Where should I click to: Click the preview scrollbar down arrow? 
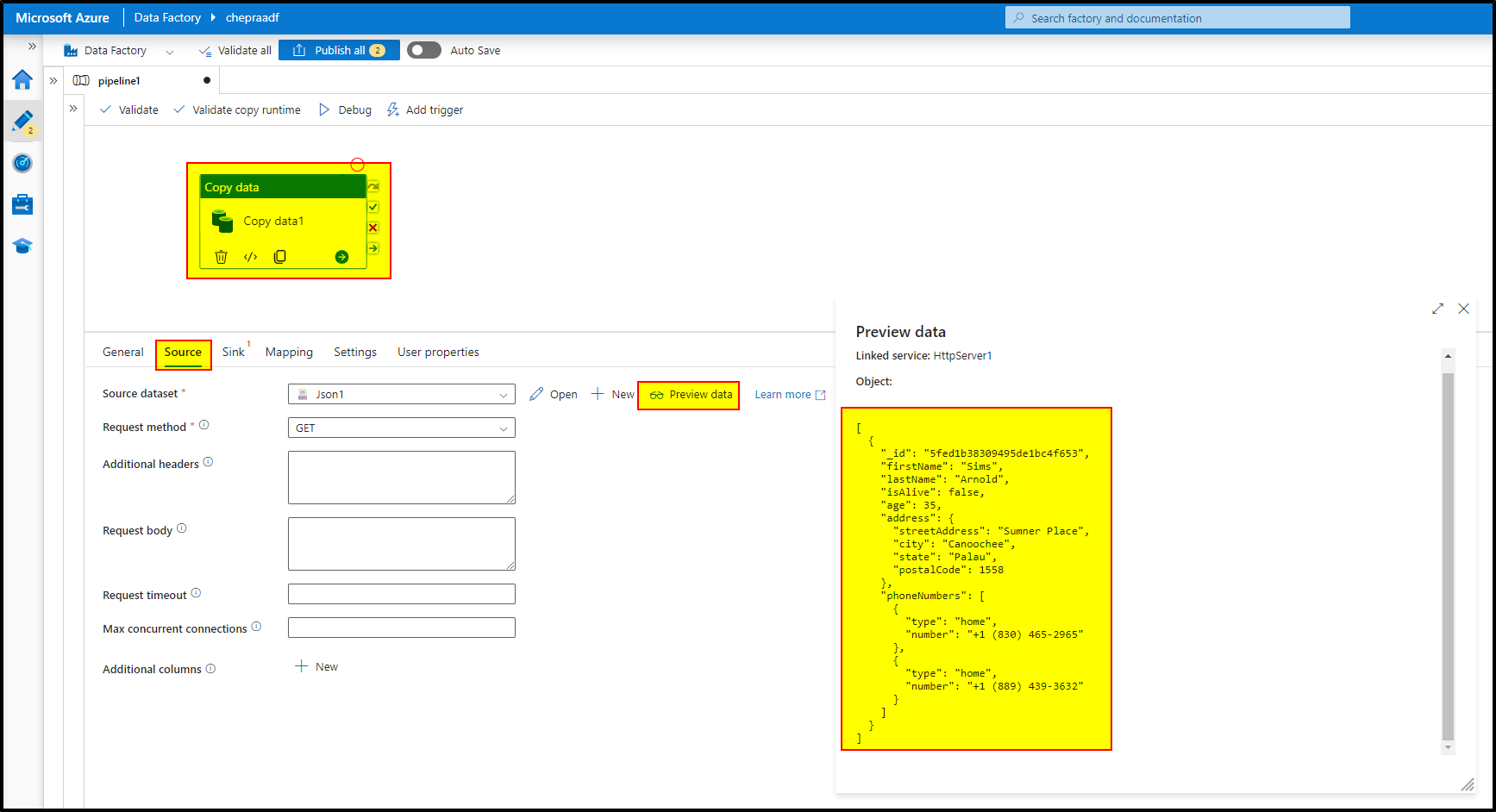[1449, 747]
